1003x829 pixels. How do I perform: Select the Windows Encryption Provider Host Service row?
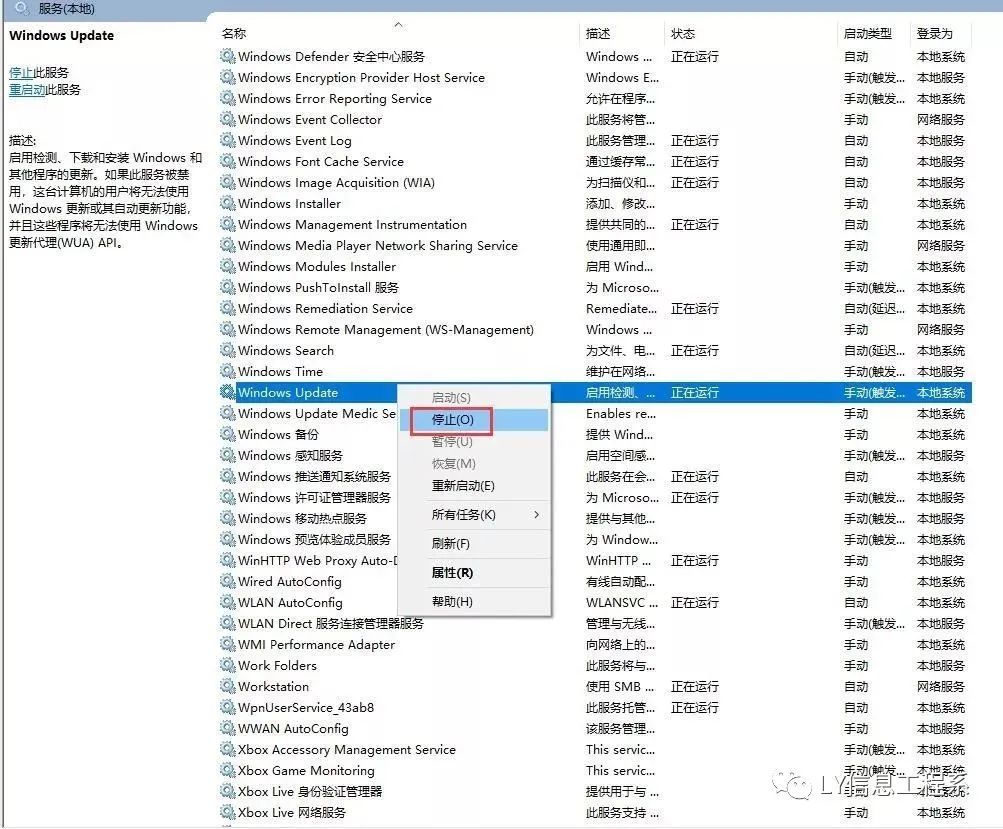point(595,77)
